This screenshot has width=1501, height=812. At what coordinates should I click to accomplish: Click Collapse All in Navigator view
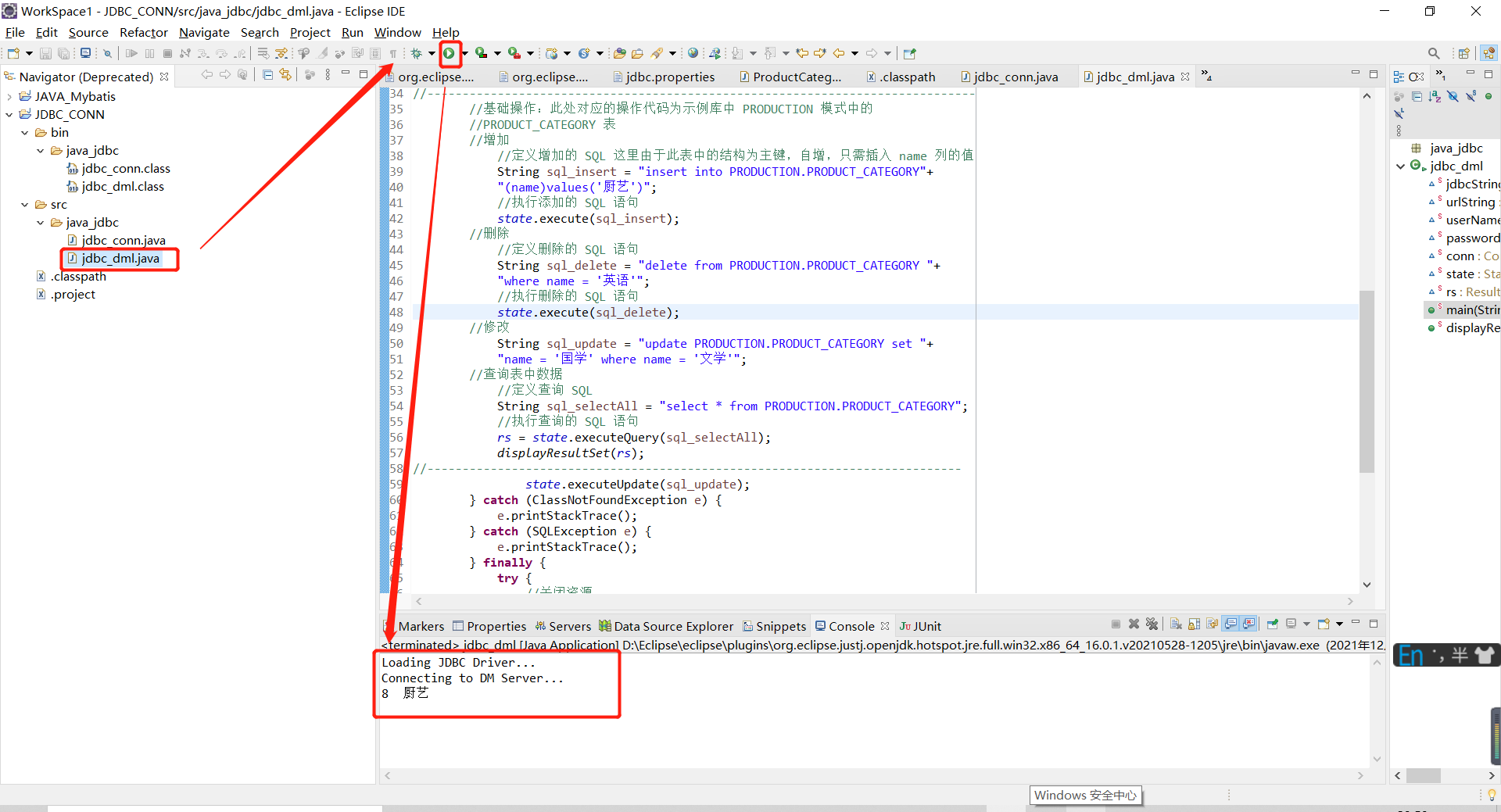tap(267, 75)
